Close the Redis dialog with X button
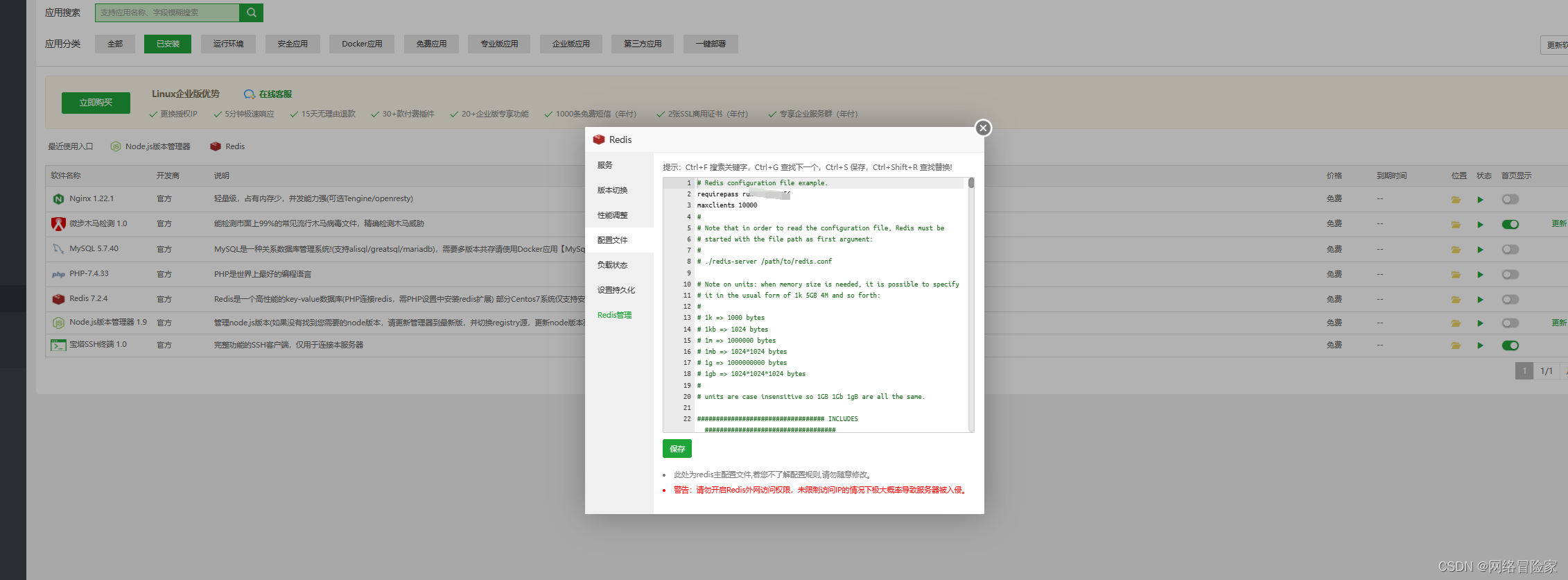The width and height of the screenshot is (1568, 580). click(983, 128)
